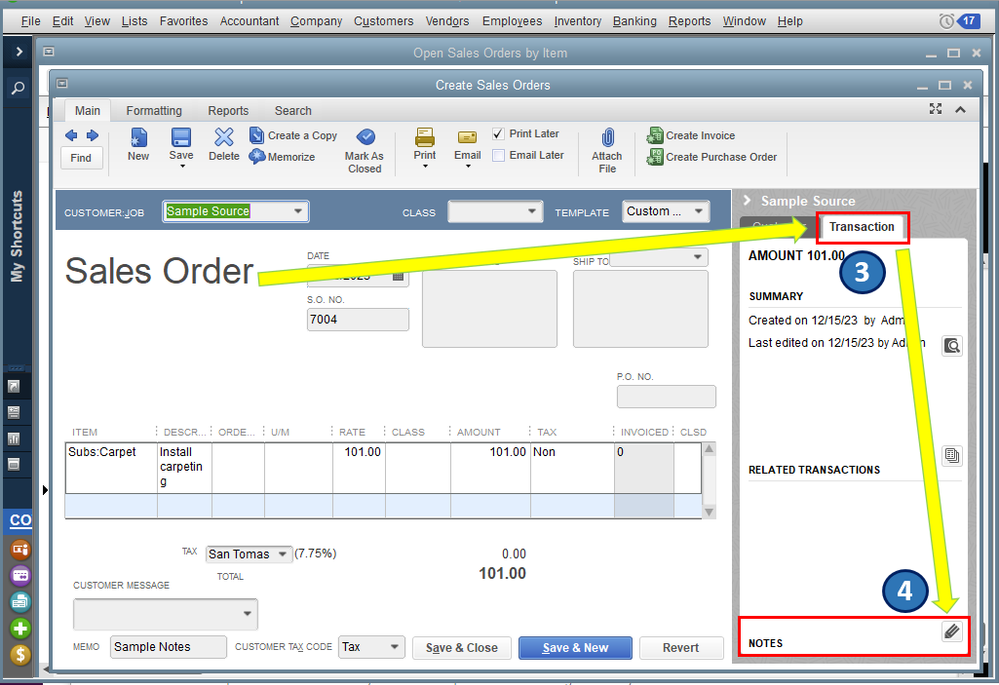Open the Ship To dropdown
999x685 pixels.
click(x=698, y=257)
